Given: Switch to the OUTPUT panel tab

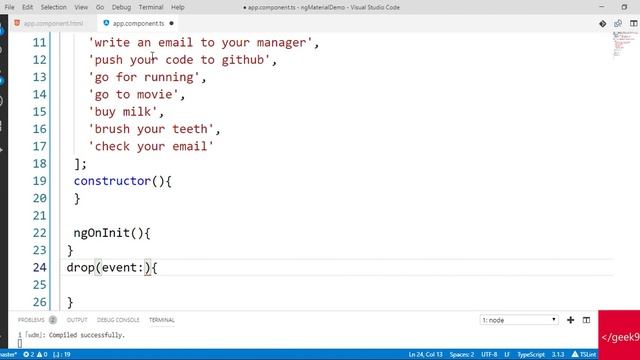Looking at the screenshot, I should point(77,320).
